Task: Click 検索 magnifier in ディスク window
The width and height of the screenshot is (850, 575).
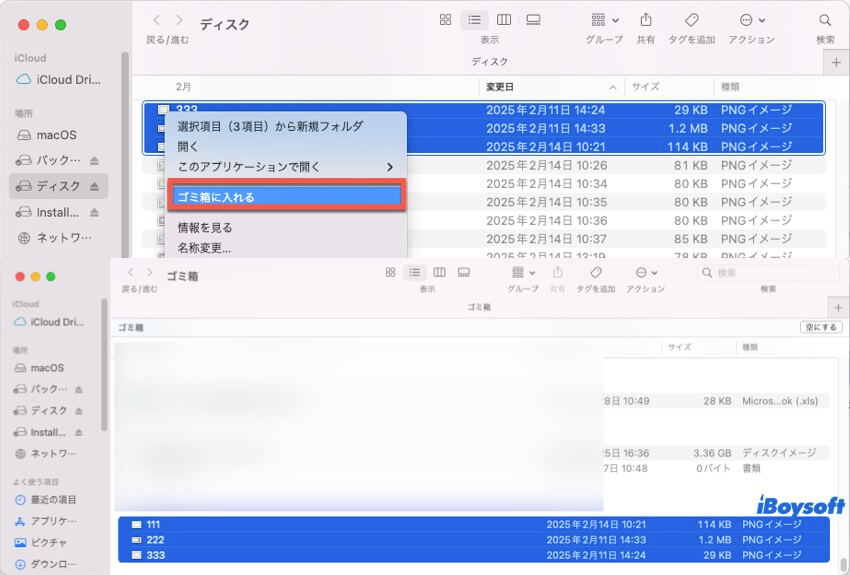Action: tap(825, 20)
